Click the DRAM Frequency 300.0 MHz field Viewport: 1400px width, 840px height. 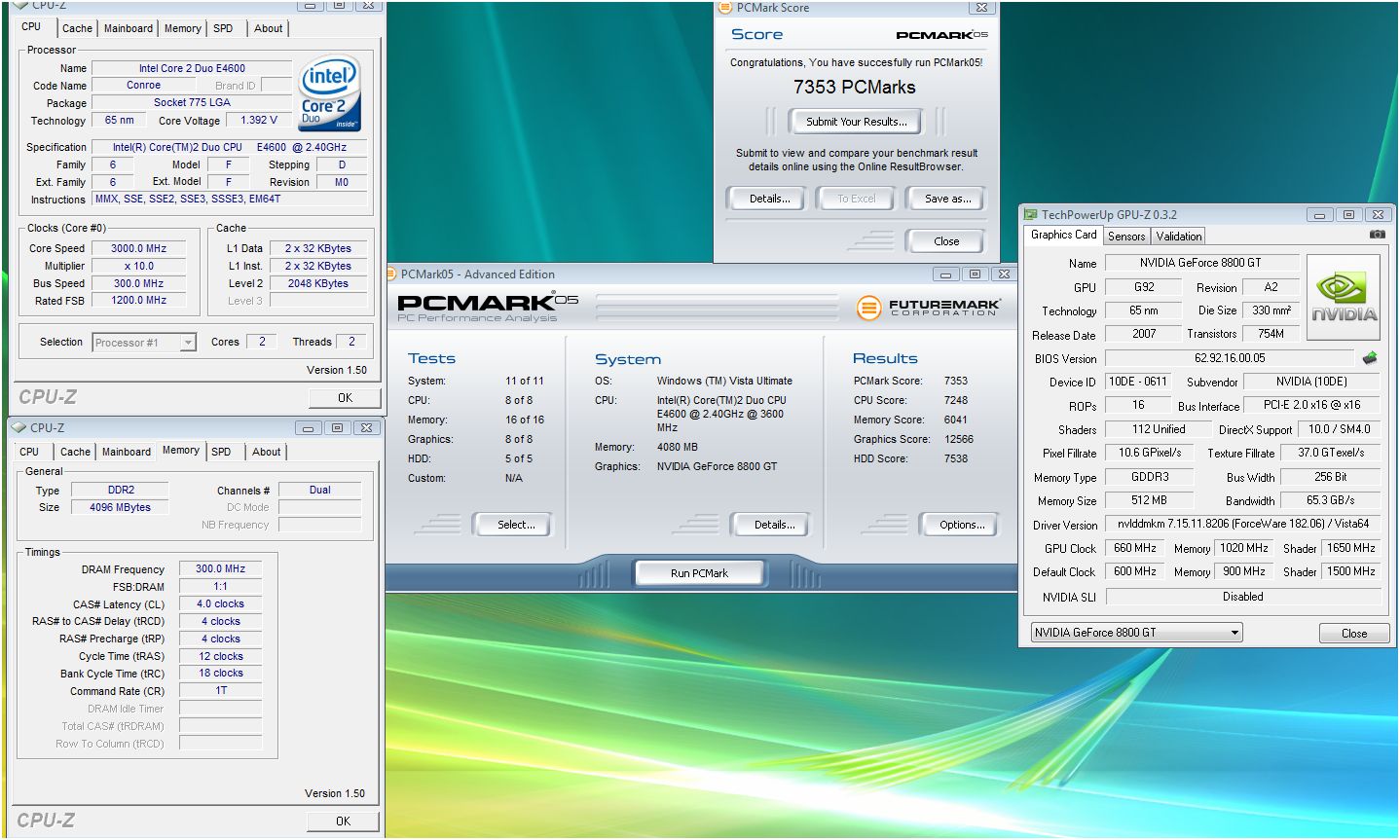tap(220, 568)
